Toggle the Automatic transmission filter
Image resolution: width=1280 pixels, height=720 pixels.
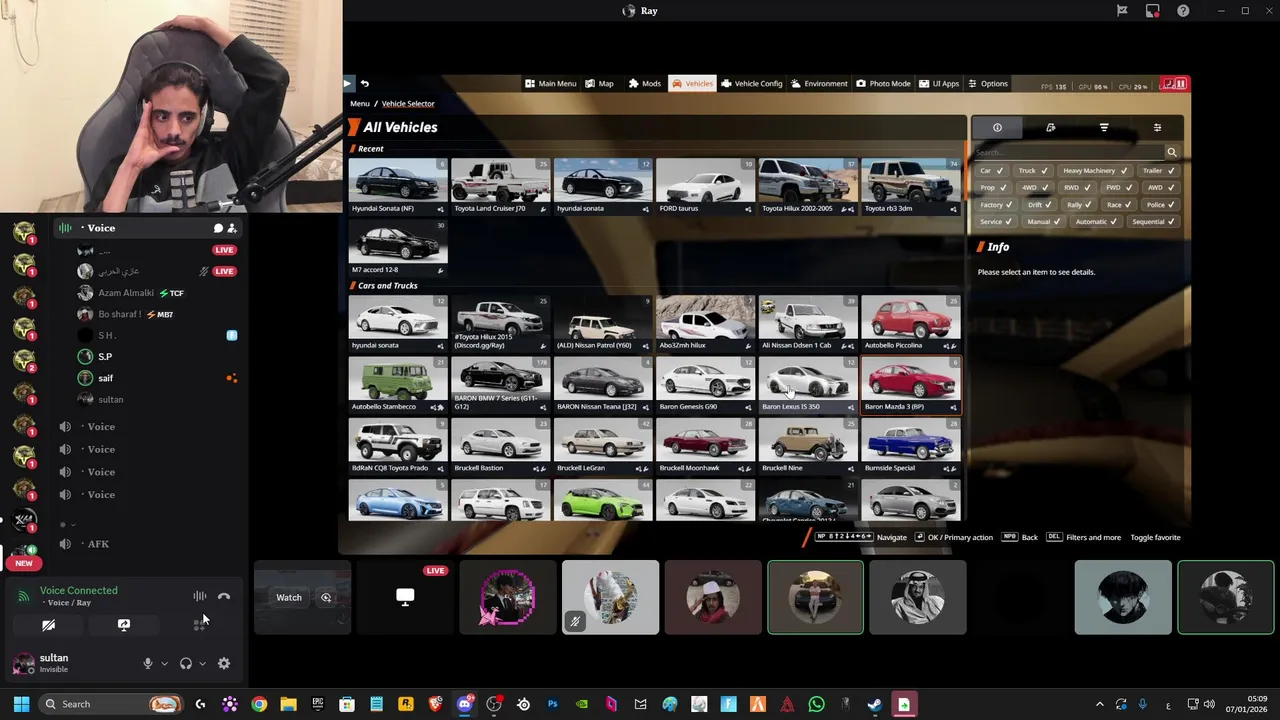tap(1097, 222)
